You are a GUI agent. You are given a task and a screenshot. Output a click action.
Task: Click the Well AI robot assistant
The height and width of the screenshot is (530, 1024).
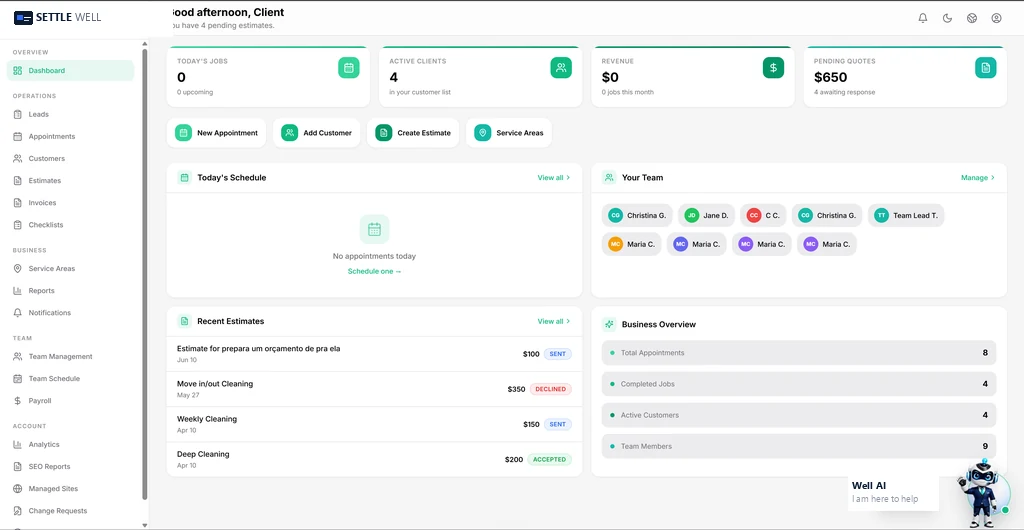tap(982, 492)
